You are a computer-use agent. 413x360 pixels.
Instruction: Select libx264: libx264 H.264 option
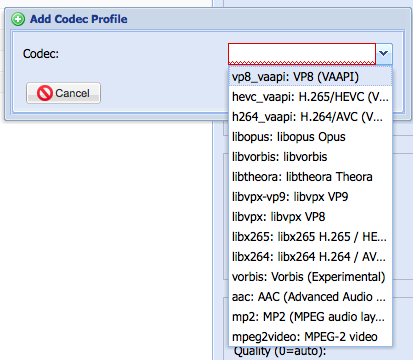click(x=310, y=257)
